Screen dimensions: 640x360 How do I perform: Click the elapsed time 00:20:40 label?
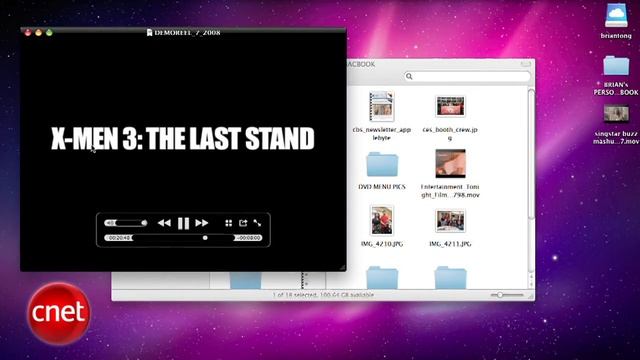(x=119, y=238)
